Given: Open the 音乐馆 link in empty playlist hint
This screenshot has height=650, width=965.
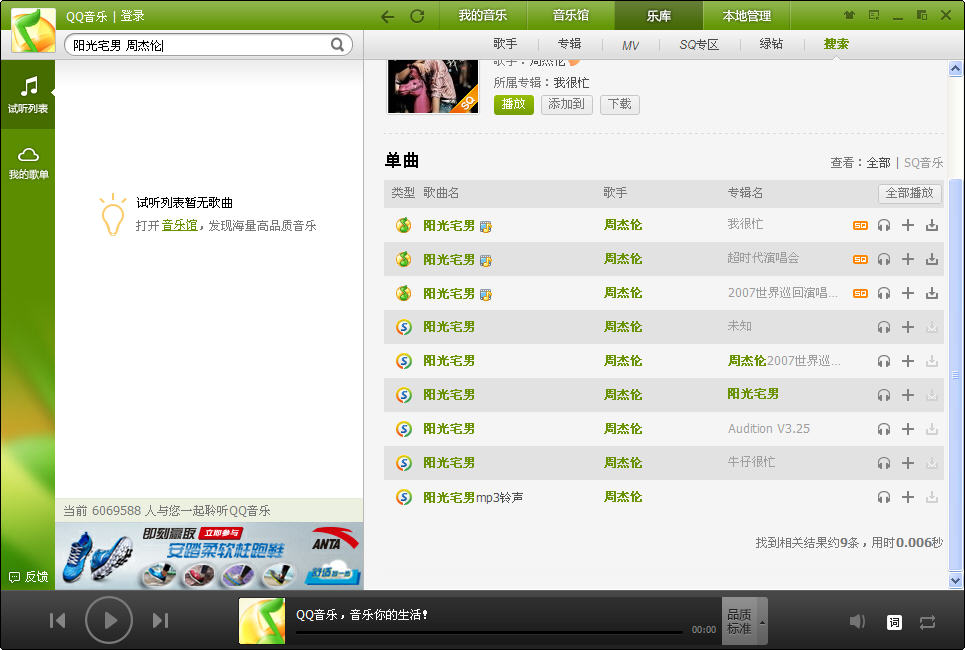Looking at the screenshot, I should click(179, 226).
